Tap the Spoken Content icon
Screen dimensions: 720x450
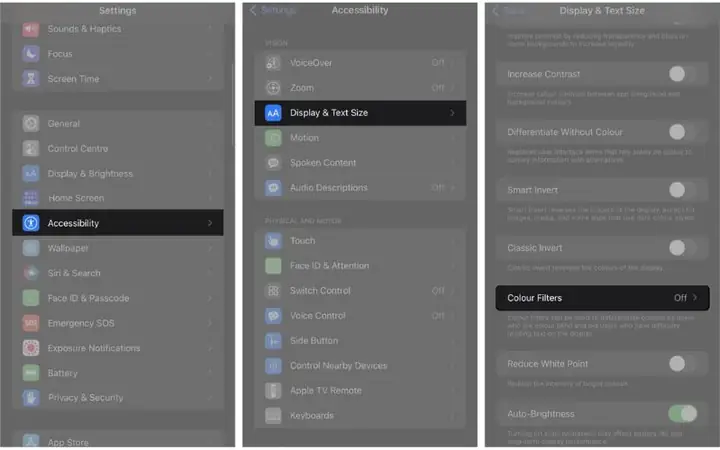click(x=273, y=163)
